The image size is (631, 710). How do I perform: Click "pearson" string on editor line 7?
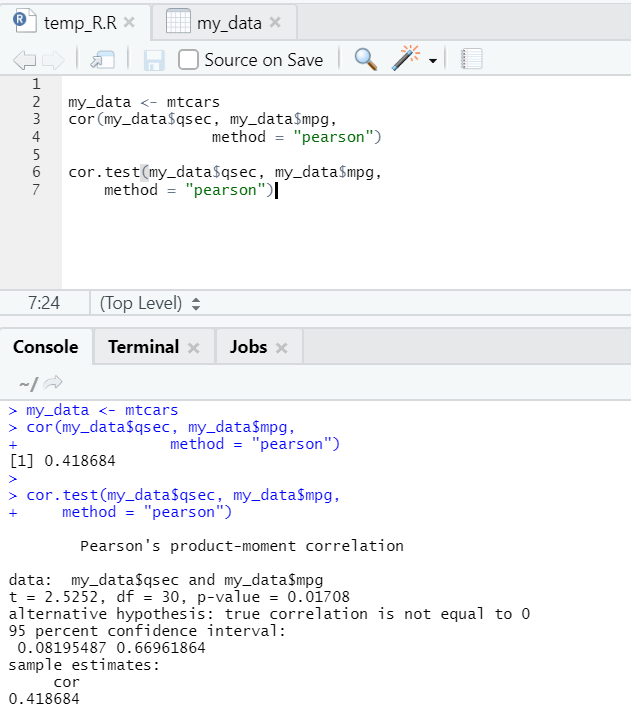(225, 190)
